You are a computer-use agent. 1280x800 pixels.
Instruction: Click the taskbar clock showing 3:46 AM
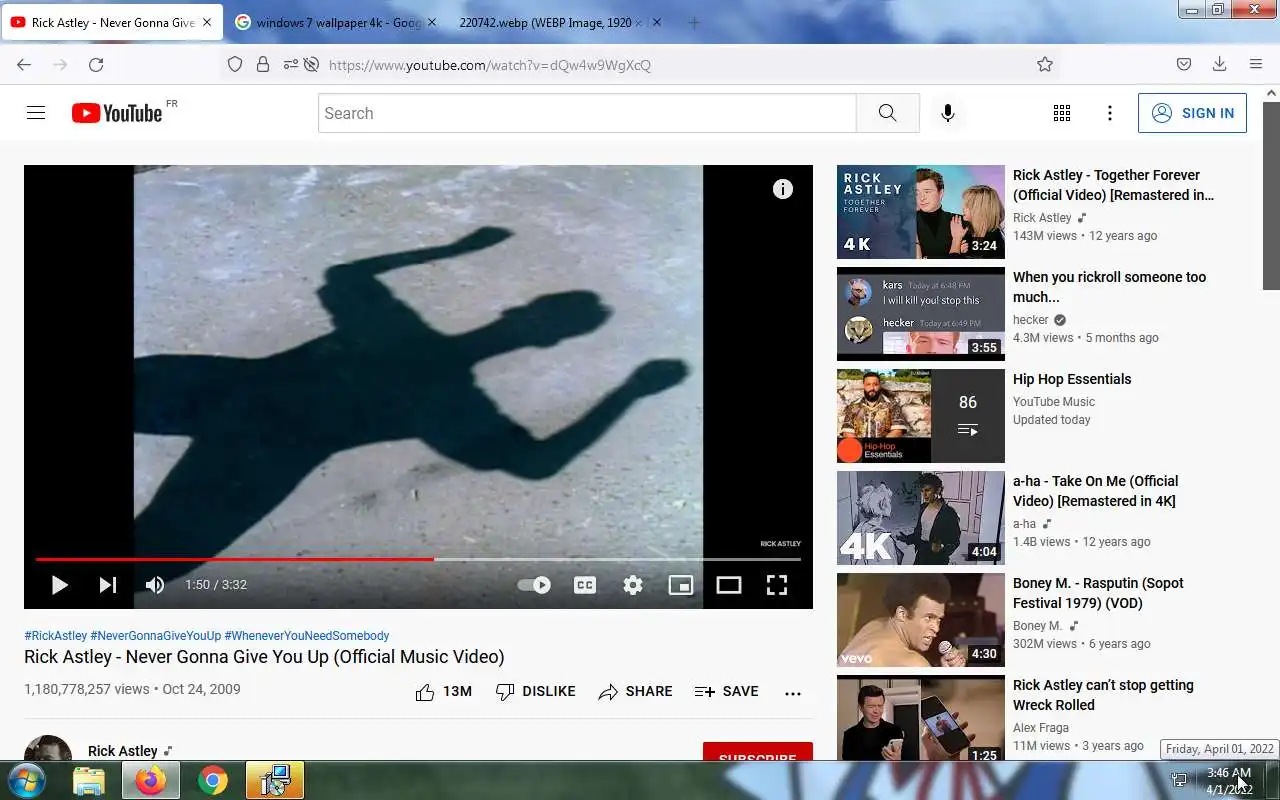click(x=1228, y=781)
